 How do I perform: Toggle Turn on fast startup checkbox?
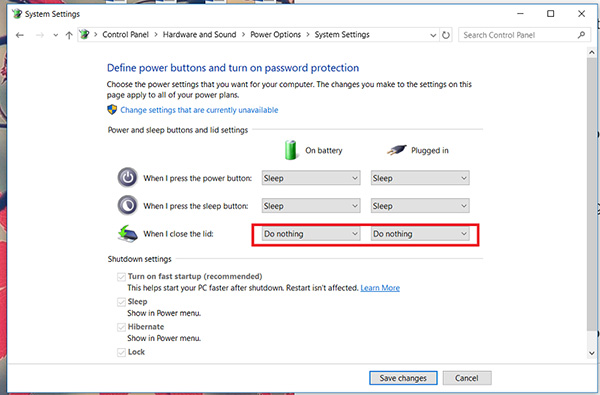click(121, 277)
